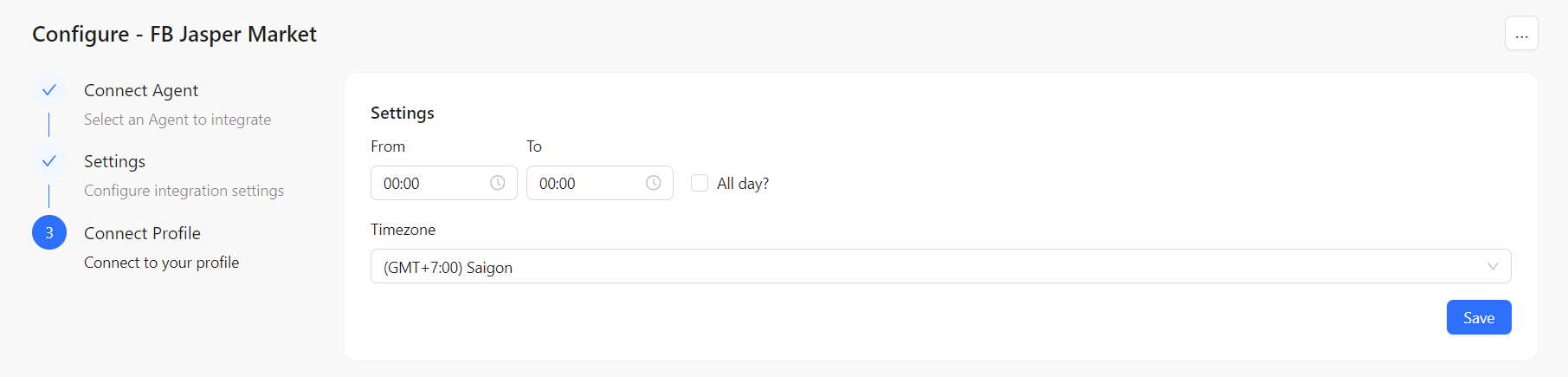Screen dimensions: 1568x377
Task: Open the more options ellipsis menu
Action: (x=1521, y=34)
